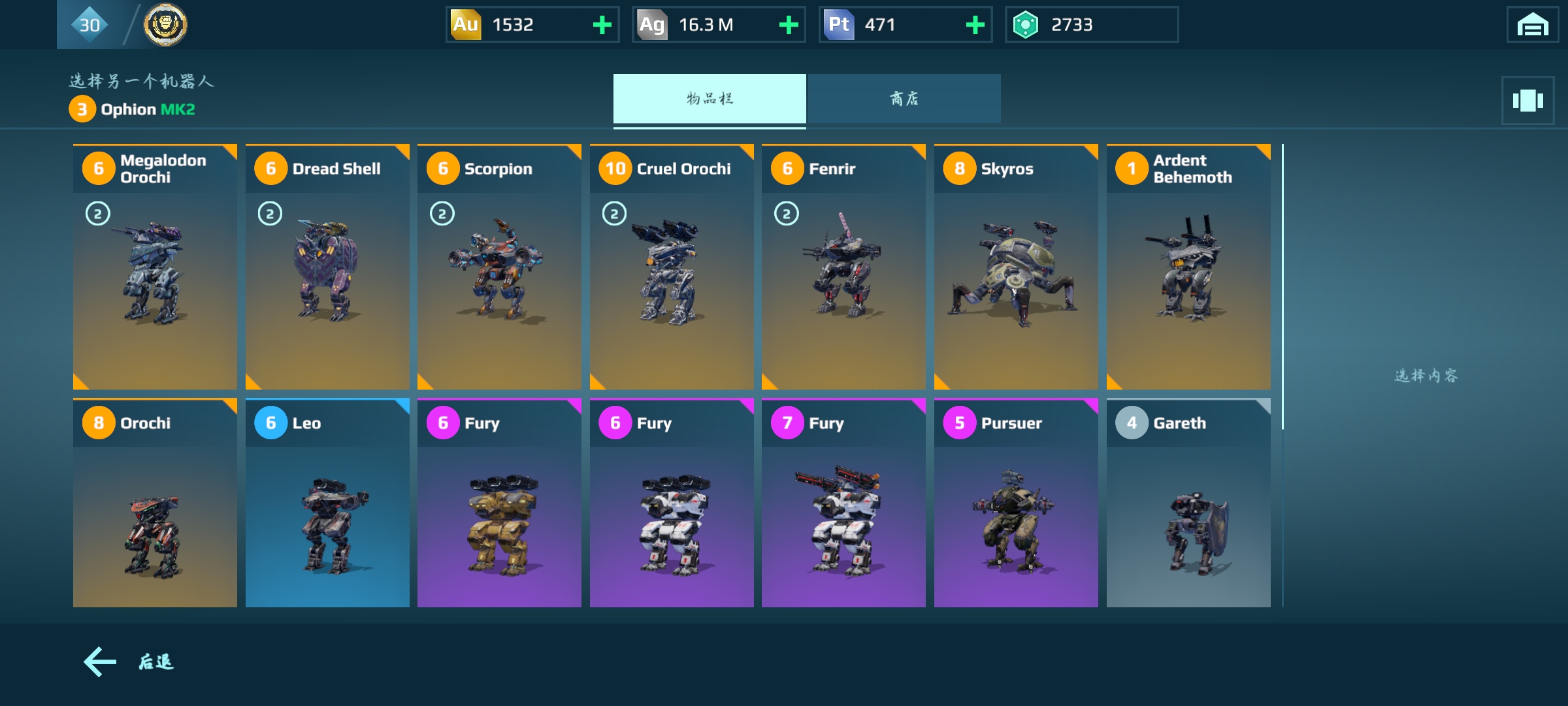Viewport: 1568px width, 706px height.
Task: Select the level 7 Fury card
Action: pos(843,503)
